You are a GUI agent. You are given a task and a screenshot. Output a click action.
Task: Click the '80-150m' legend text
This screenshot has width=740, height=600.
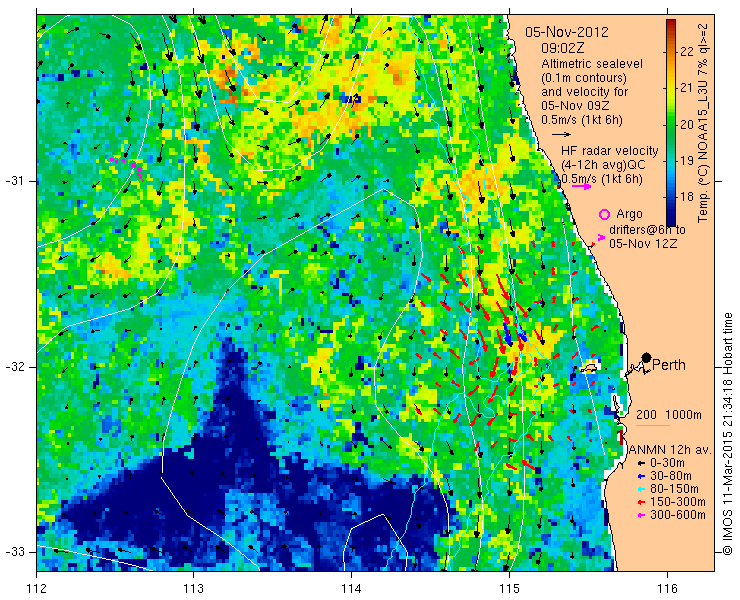pyautogui.click(x=674, y=490)
